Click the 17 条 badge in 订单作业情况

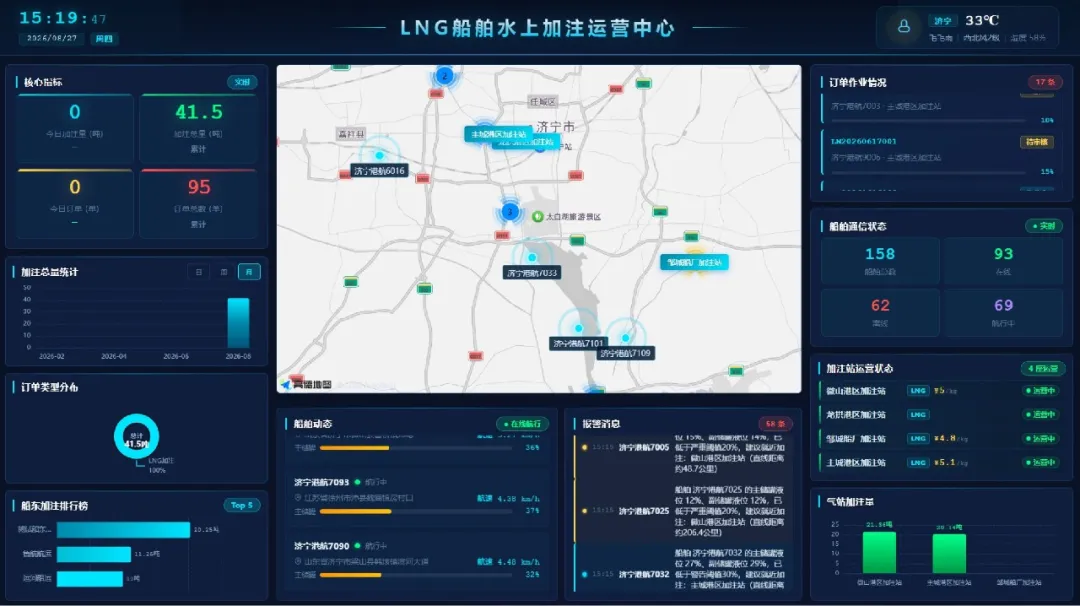pyautogui.click(x=1045, y=82)
